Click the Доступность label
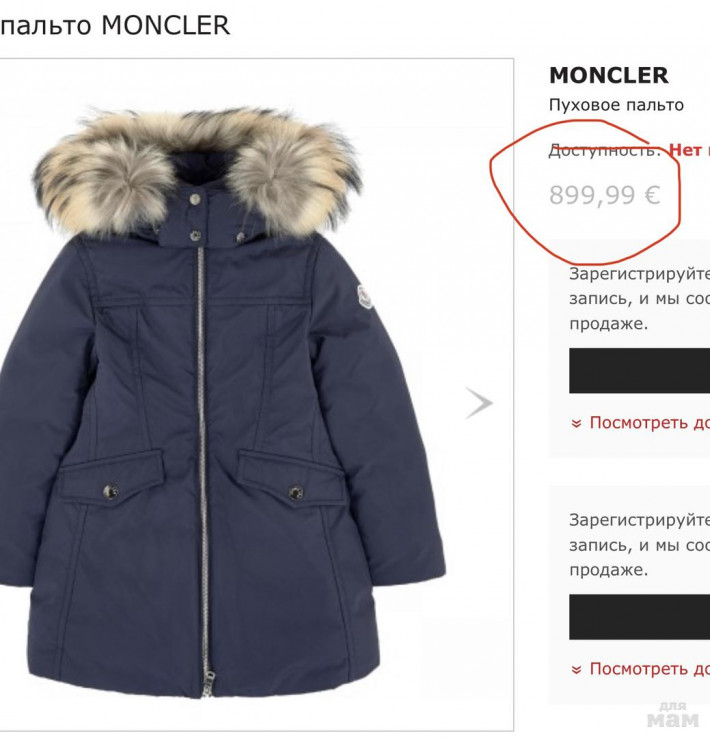Image resolution: width=710 pixels, height=738 pixels. click(605, 151)
